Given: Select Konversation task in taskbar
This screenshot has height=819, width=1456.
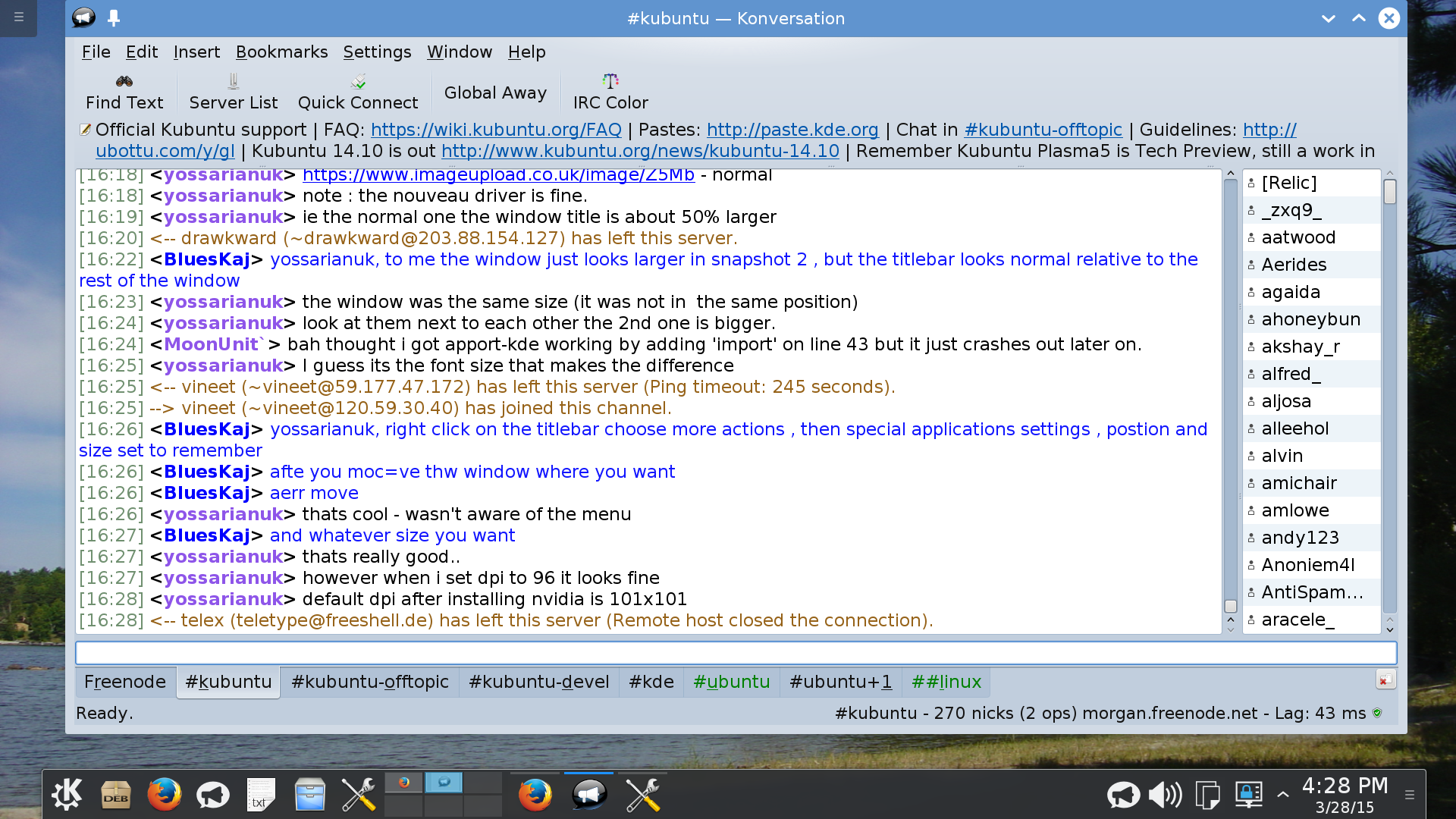Looking at the screenshot, I should pyautogui.click(x=589, y=795).
